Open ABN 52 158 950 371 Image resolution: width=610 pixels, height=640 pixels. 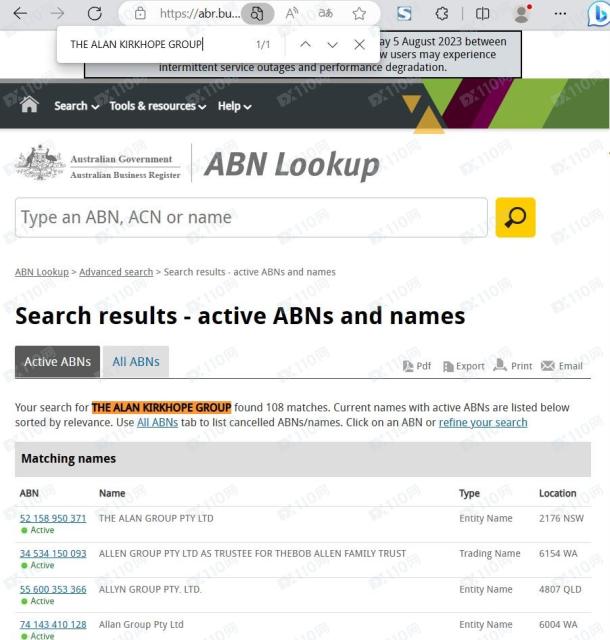[53, 518]
